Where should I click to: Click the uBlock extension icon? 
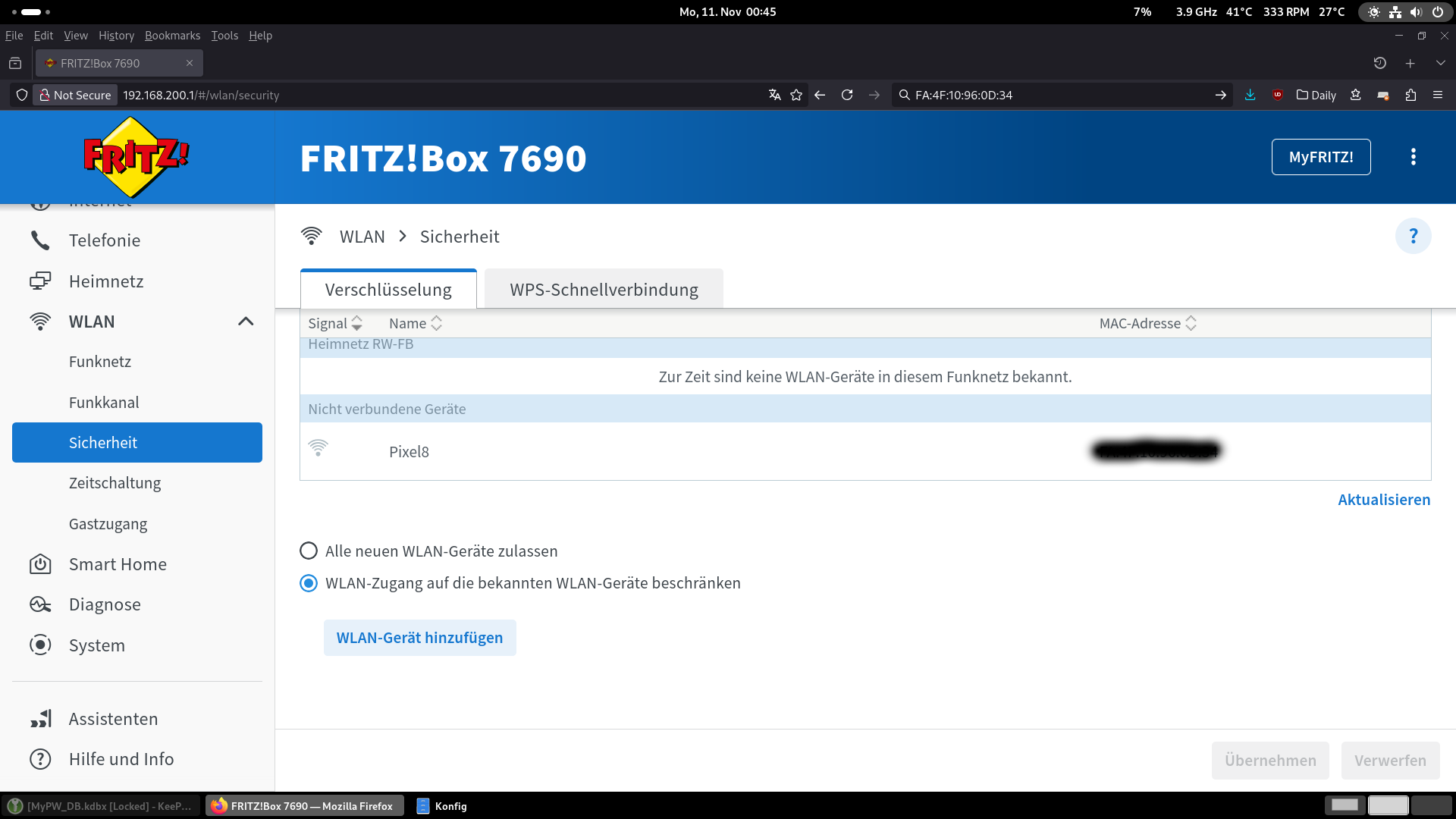1278,95
